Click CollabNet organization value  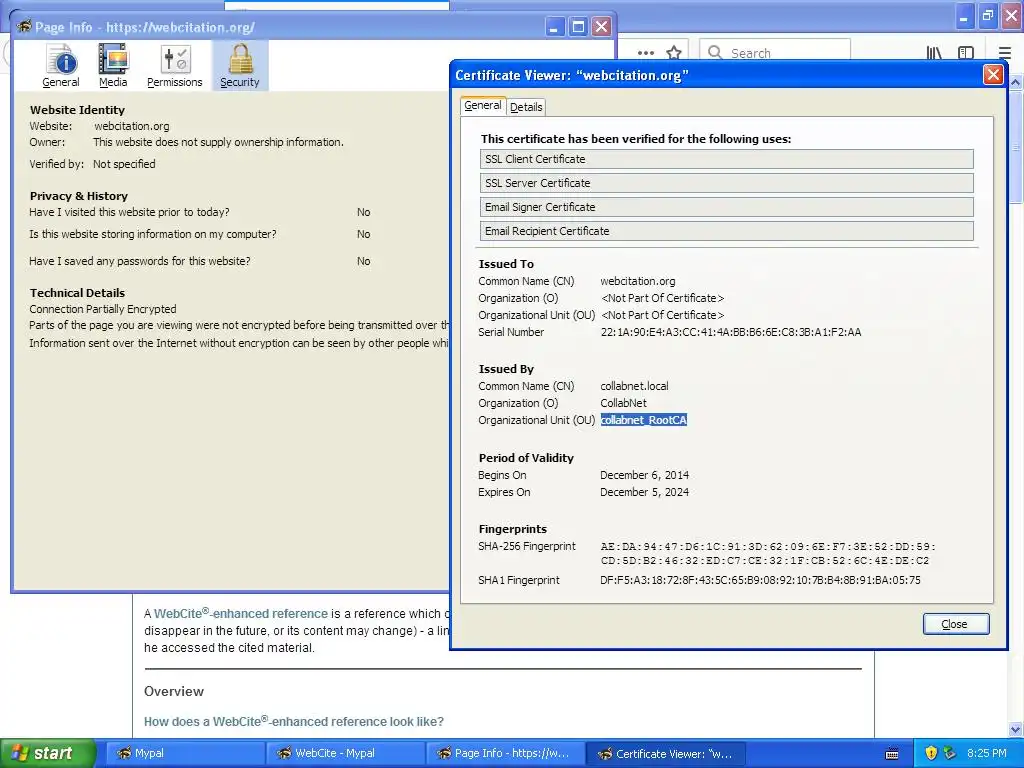point(624,403)
